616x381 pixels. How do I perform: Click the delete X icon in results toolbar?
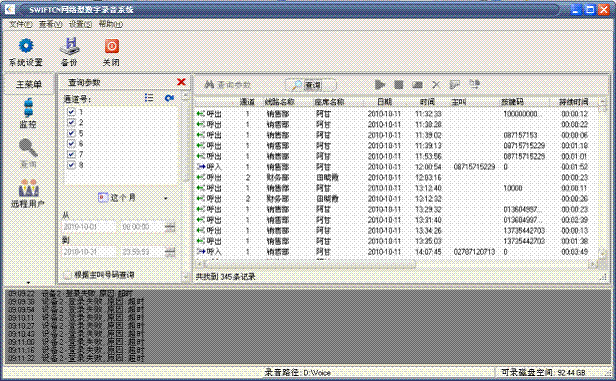(x=436, y=84)
